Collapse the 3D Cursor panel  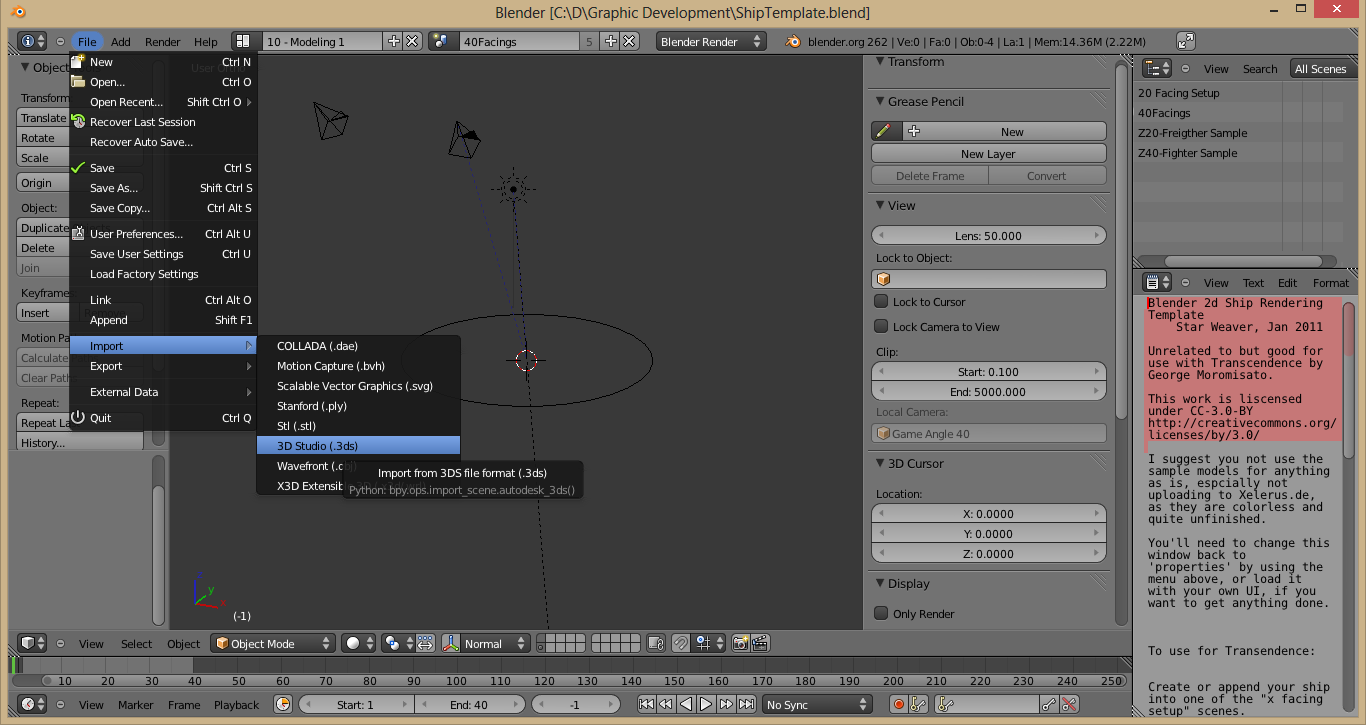pos(880,464)
